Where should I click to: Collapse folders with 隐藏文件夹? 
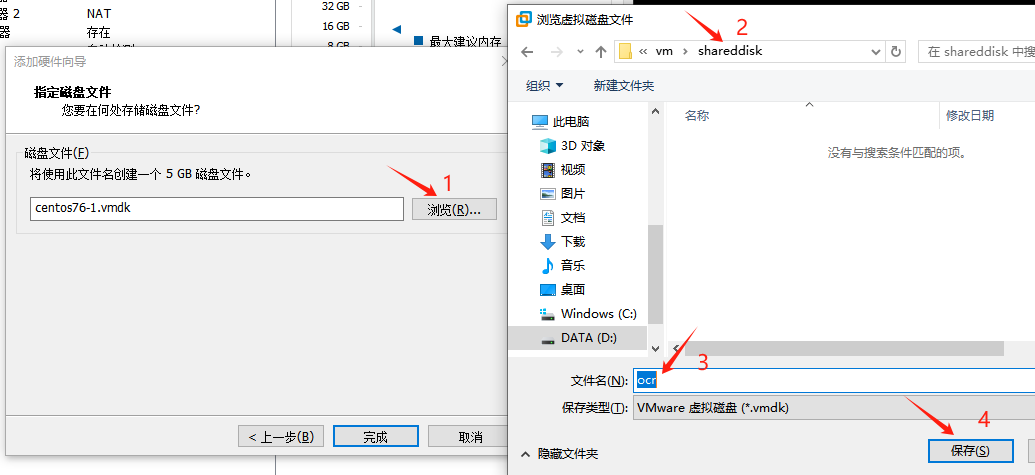[x=560, y=454]
